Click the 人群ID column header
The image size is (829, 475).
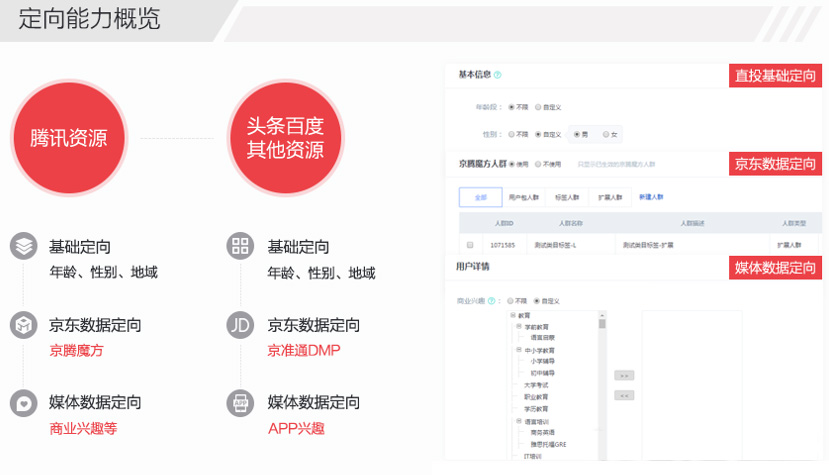504,223
